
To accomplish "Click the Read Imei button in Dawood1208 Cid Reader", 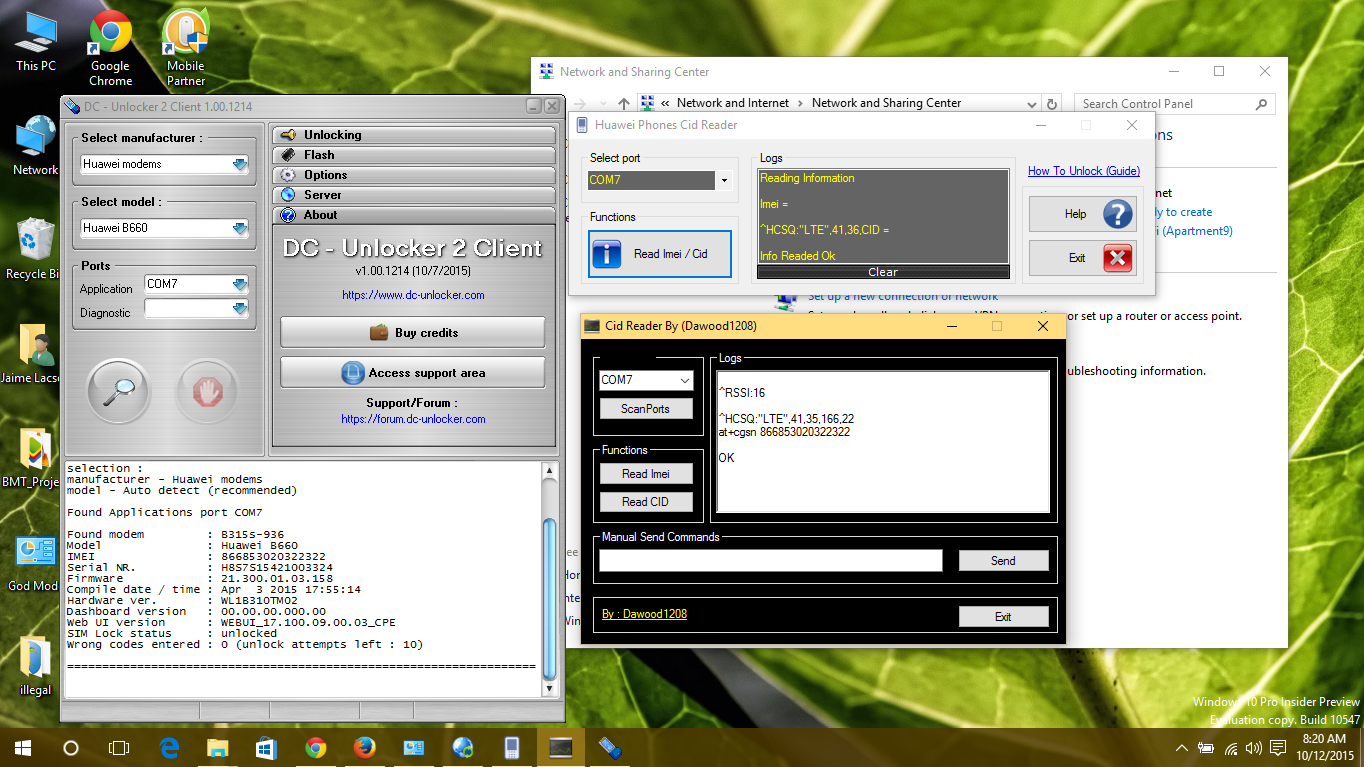I will point(645,474).
